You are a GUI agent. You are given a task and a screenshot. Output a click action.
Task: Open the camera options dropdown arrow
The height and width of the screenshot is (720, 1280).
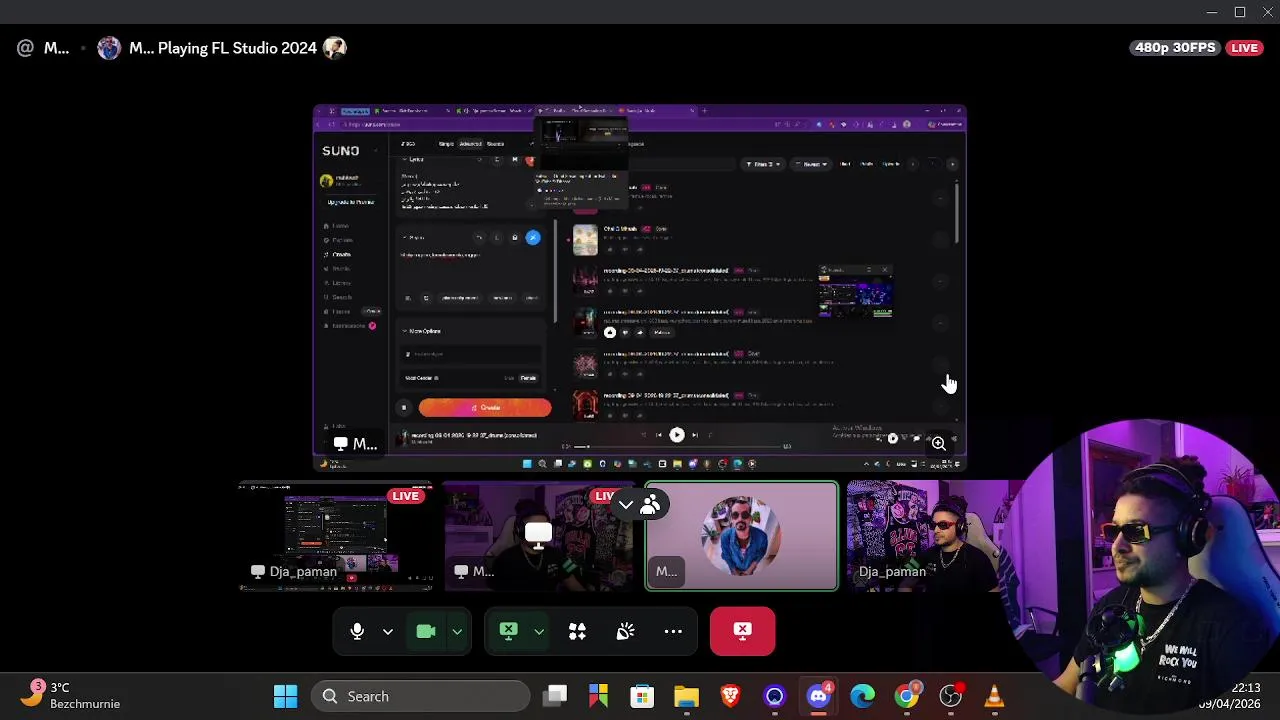[457, 631]
